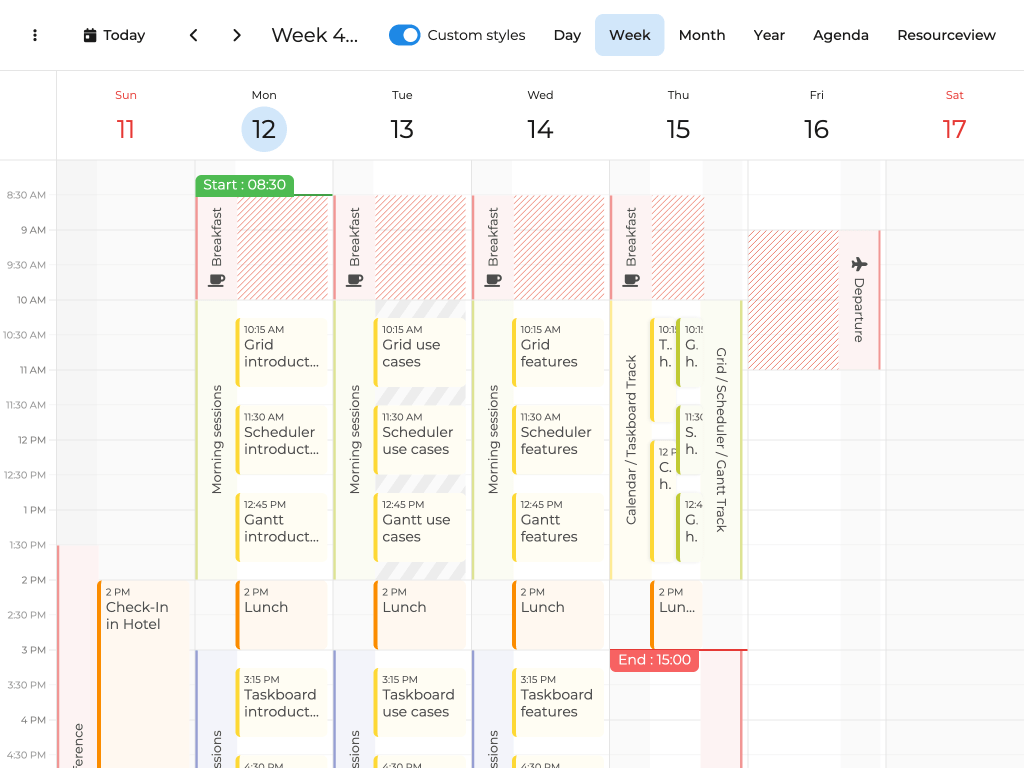Select the Year view
The image size is (1024, 768).
(768, 35)
